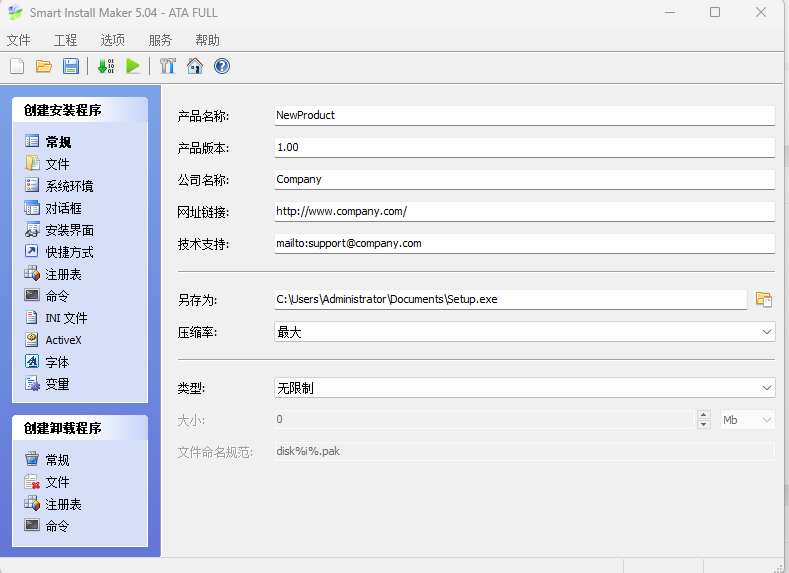This screenshot has width=789, height=573.
Task: Click the 网址链接 text field
Action: click(x=524, y=212)
